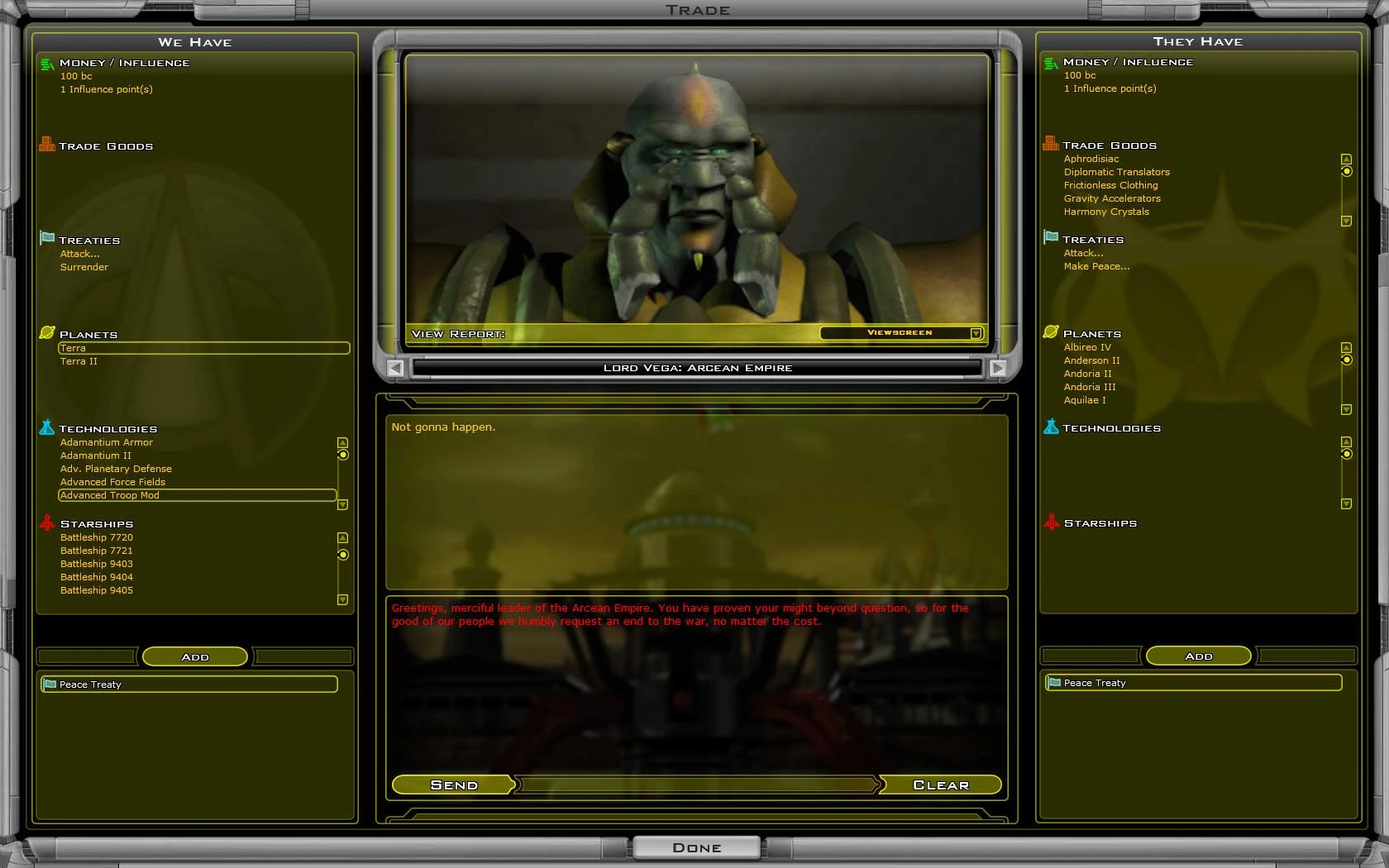This screenshot has width=1389, height=868.
Task: Click the orange Trade Goods crate icon under They Have
Action: 1051,144
